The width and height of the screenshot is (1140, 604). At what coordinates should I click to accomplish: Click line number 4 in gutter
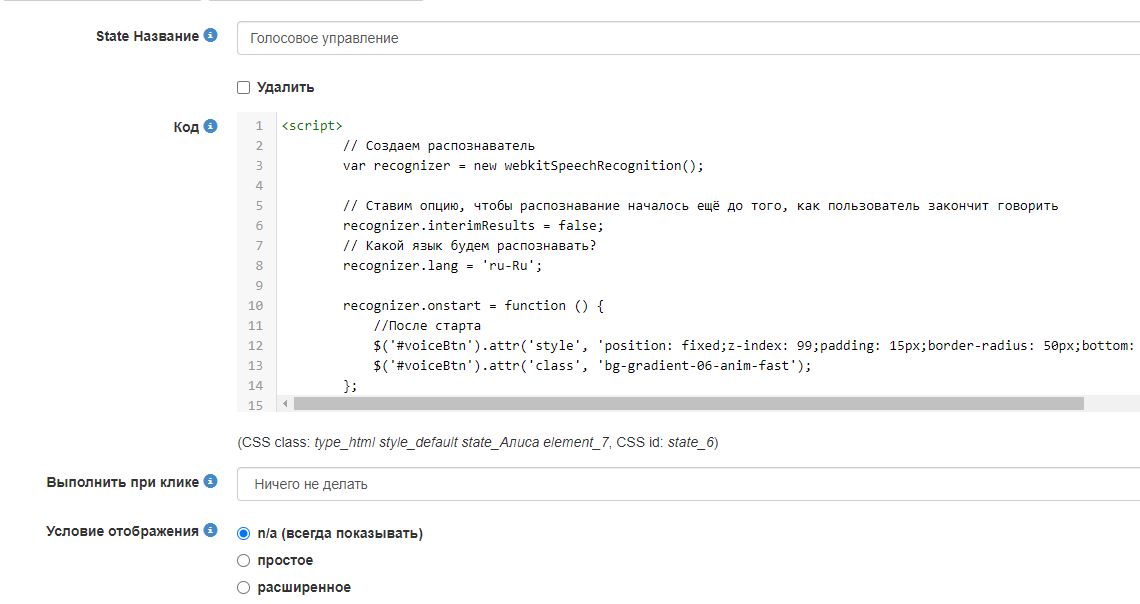click(x=259, y=185)
